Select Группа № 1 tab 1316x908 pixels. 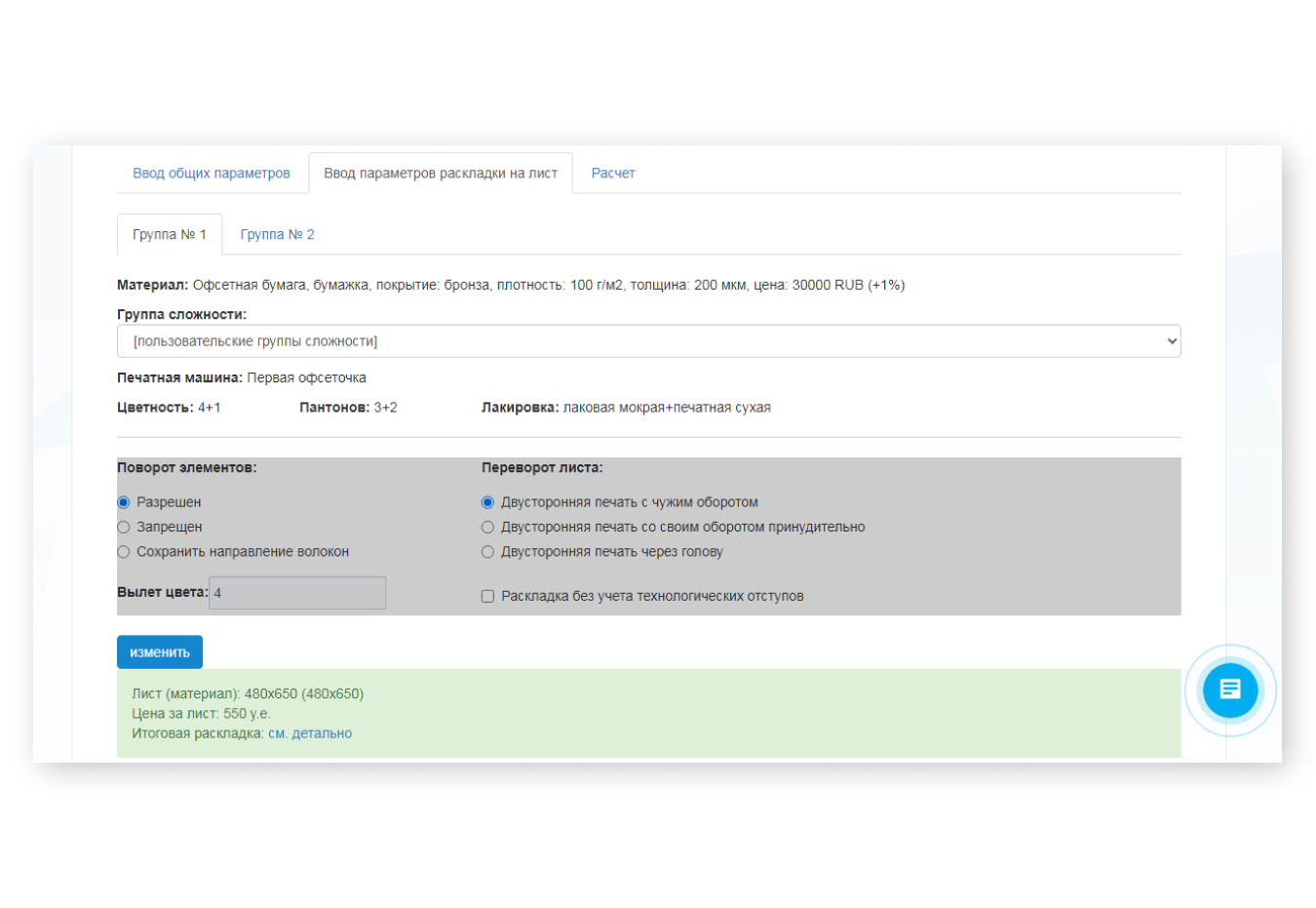pos(170,234)
